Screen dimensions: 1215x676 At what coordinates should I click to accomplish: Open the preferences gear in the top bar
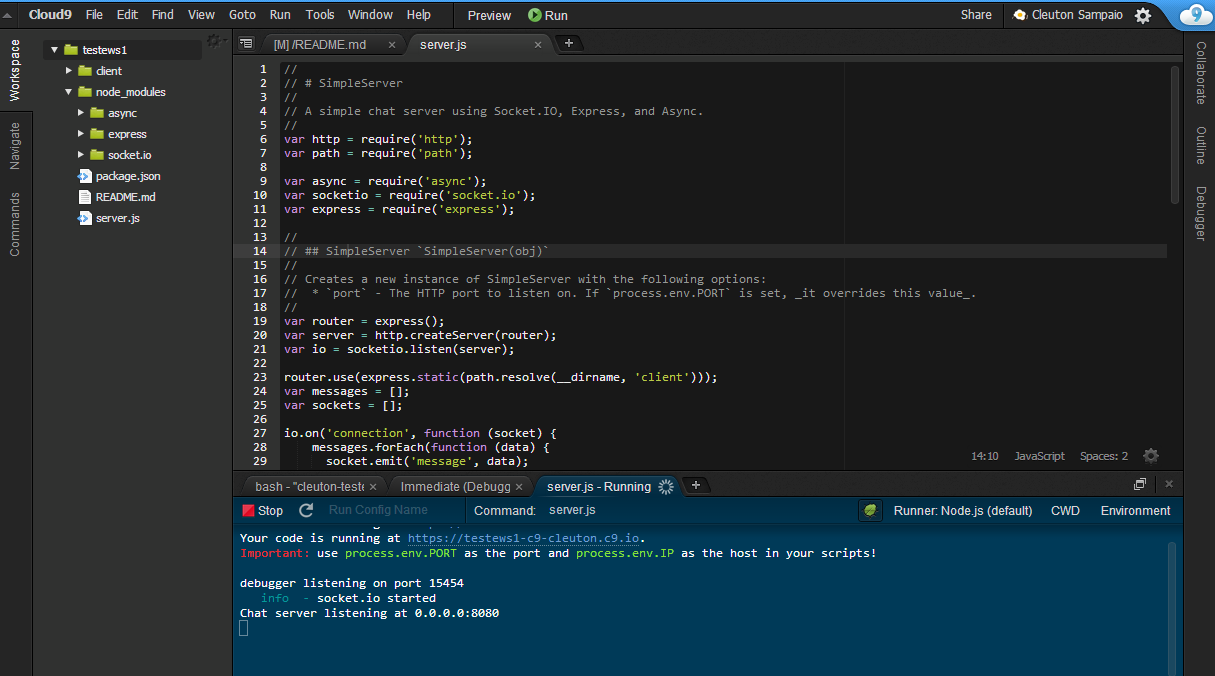pos(1143,15)
